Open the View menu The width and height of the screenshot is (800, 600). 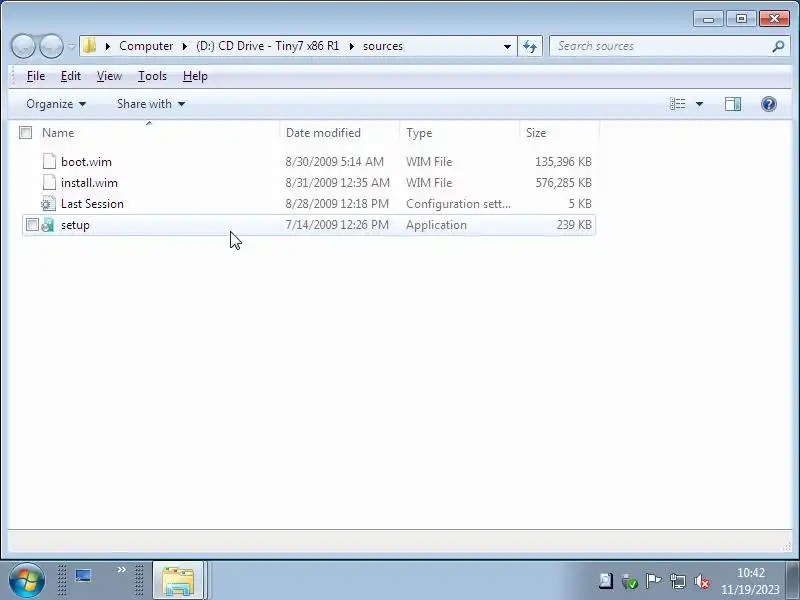[109, 76]
